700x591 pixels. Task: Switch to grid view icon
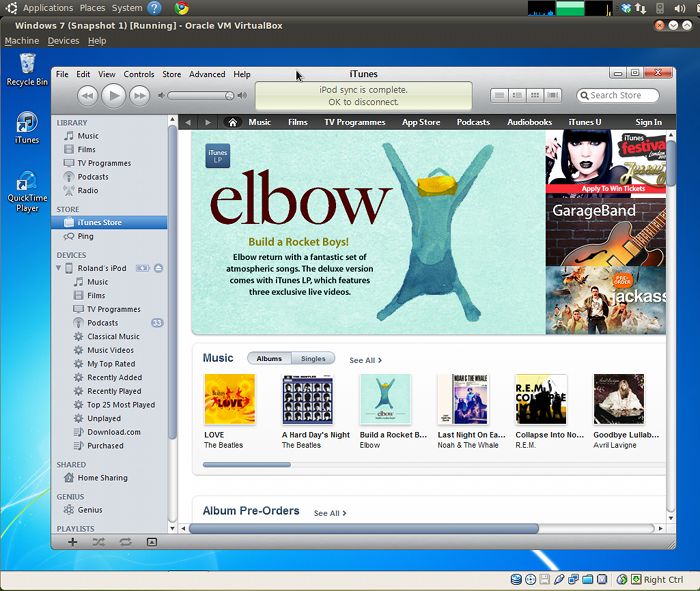(x=535, y=95)
